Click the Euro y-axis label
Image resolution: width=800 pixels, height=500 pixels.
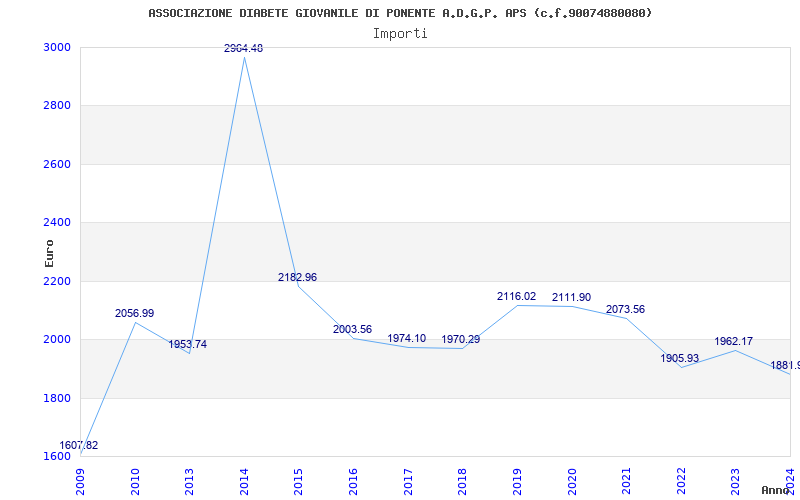click(50, 252)
